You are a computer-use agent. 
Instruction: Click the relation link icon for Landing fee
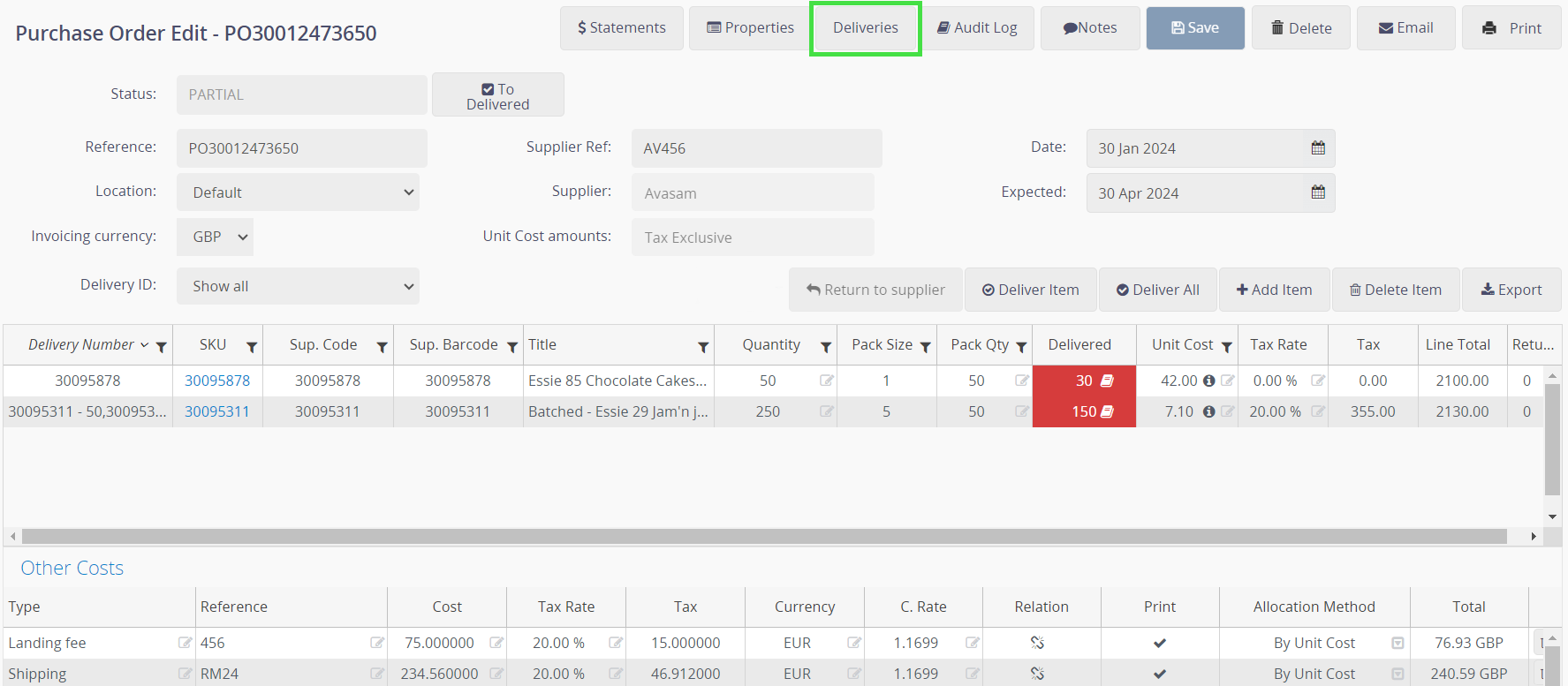click(1037, 643)
